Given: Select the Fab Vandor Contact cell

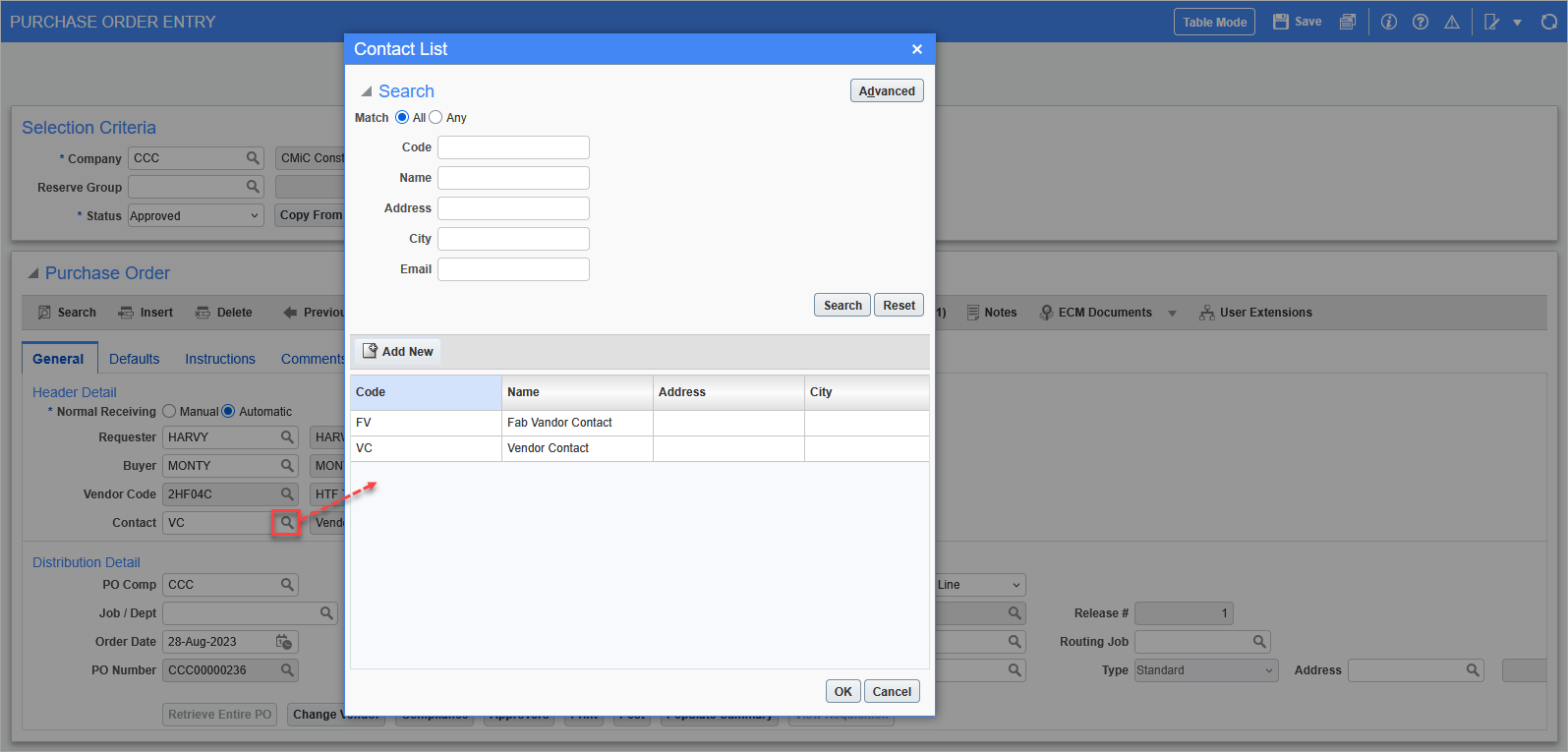Looking at the screenshot, I should [577, 423].
